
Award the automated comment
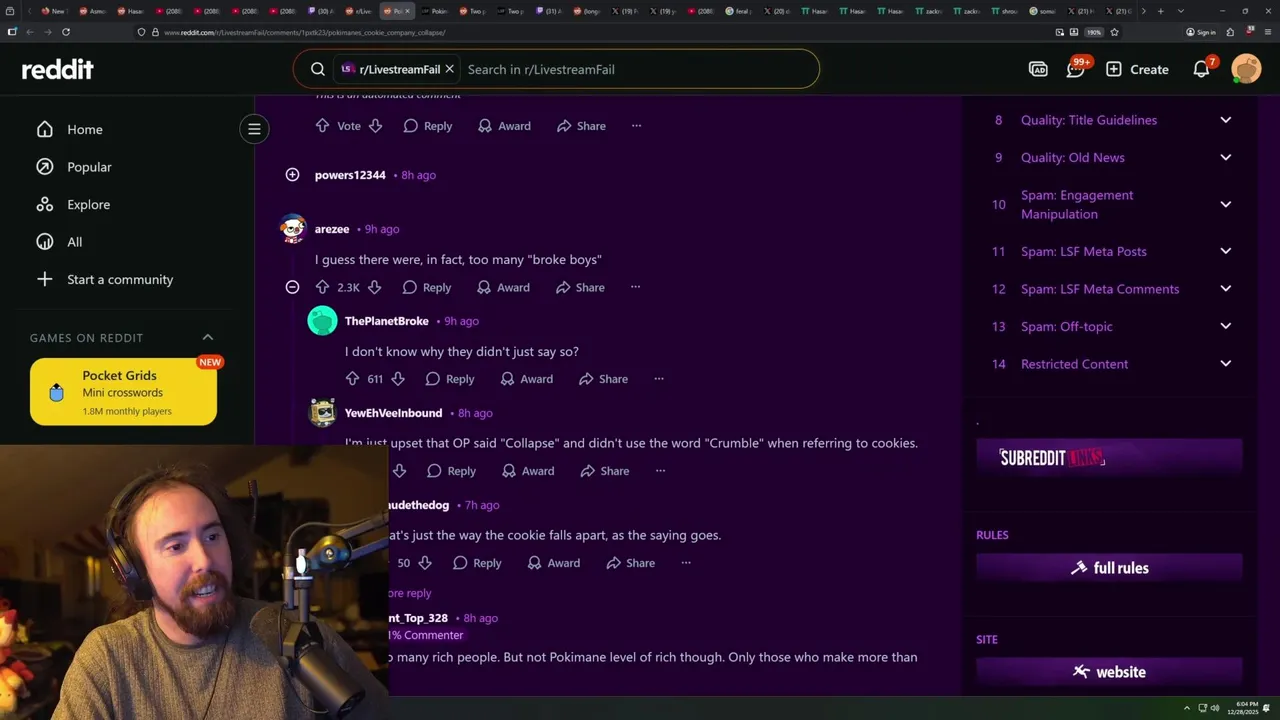click(504, 126)
